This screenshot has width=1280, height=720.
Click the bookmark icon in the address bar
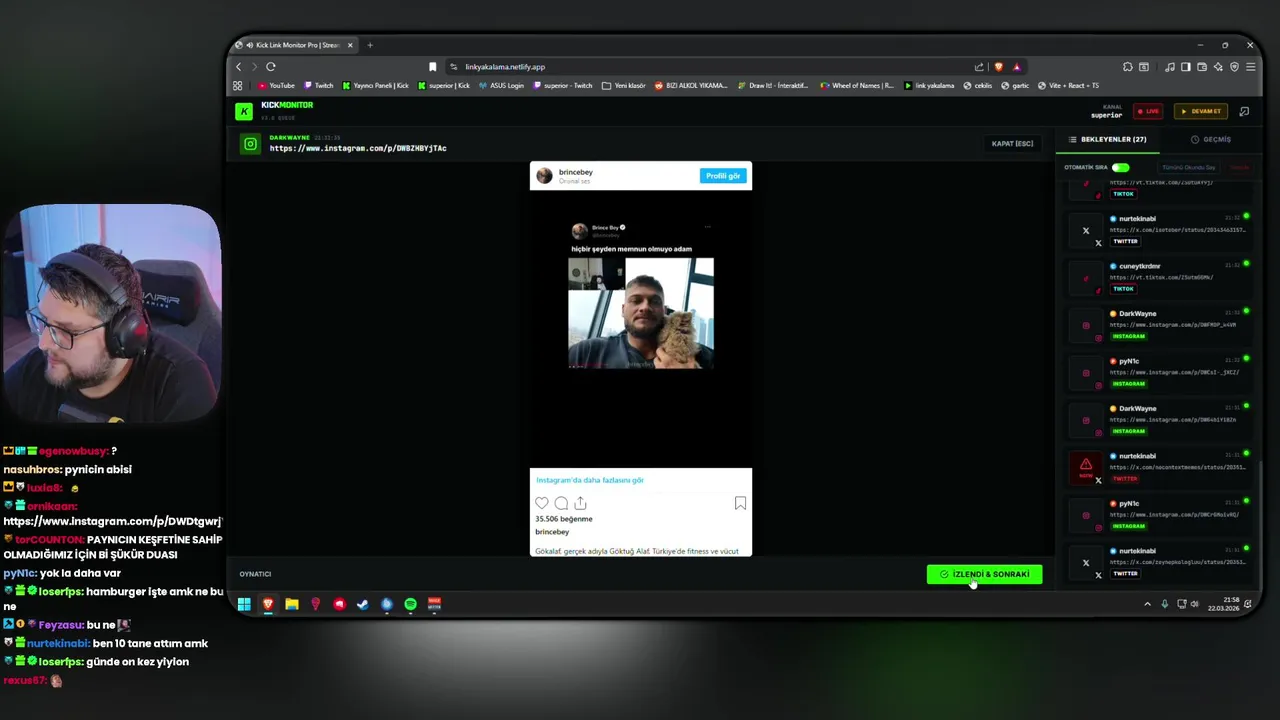click(x=432, y=67)
